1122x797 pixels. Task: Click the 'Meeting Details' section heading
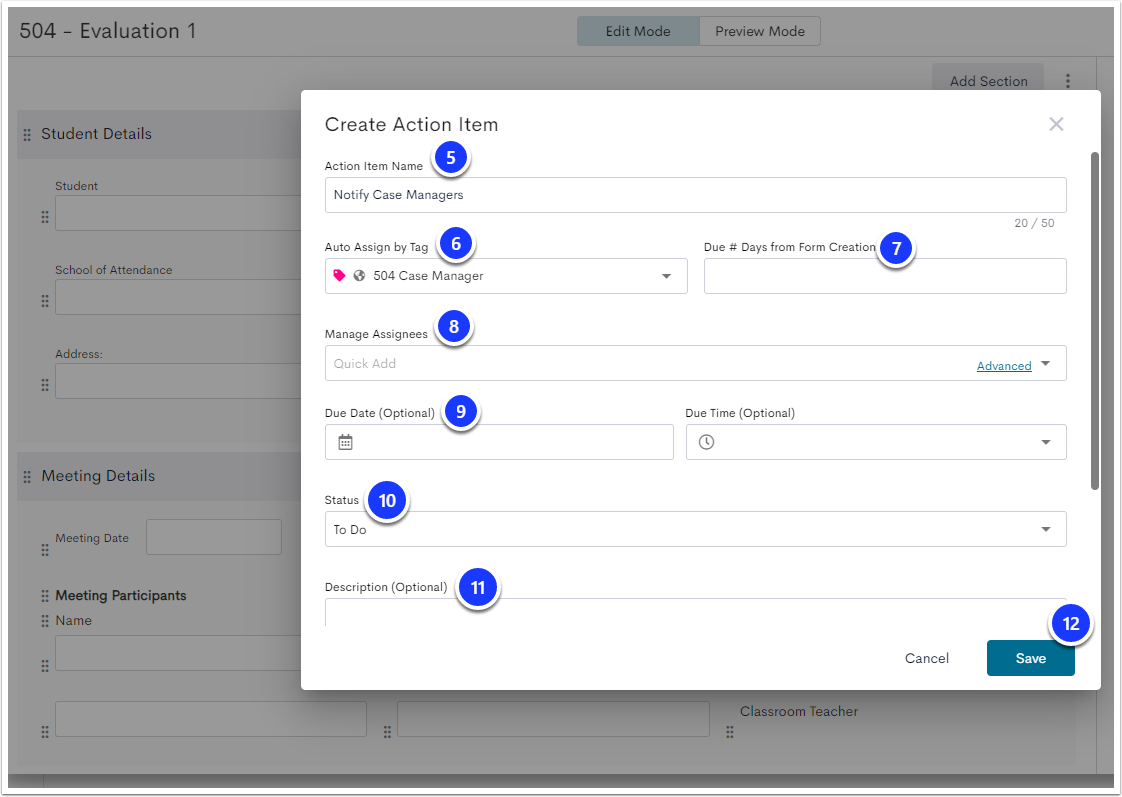pos(98,476)
